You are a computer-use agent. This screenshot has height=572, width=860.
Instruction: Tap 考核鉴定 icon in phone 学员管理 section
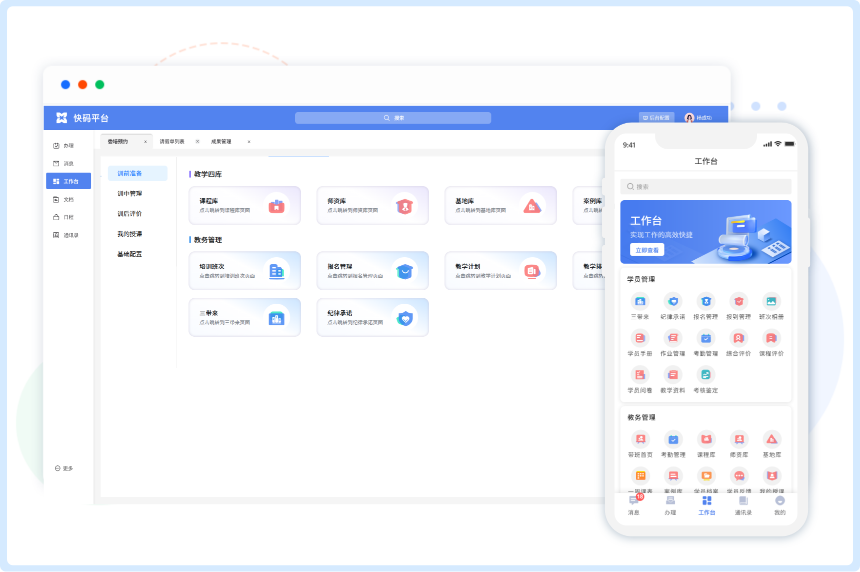click(x=706, y=380)
